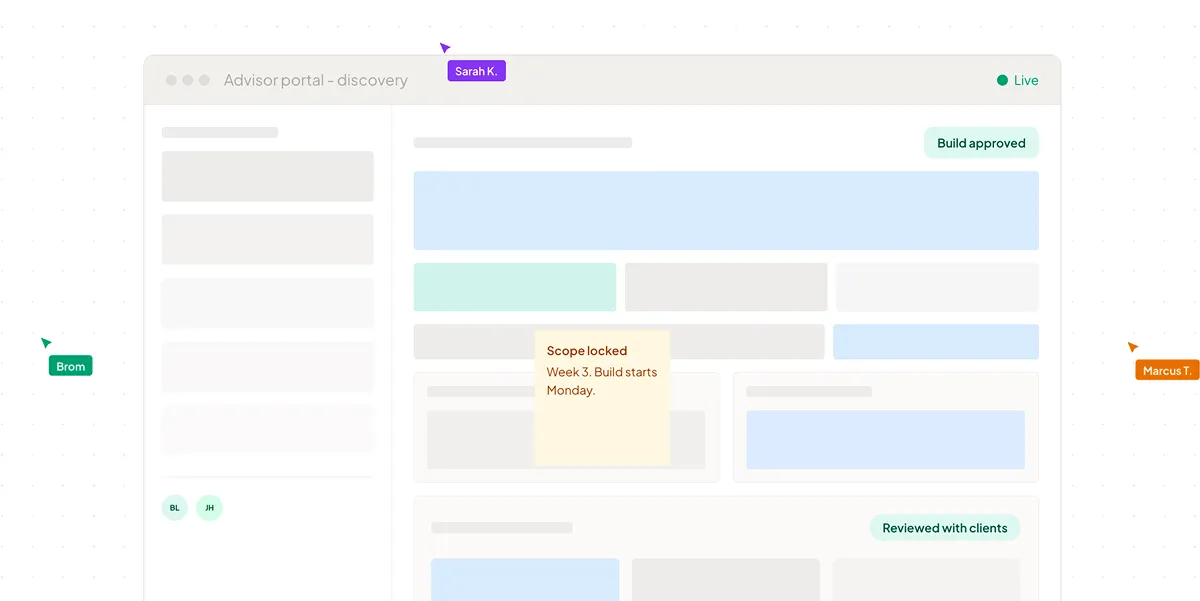
Task: Select Brom's cursor label
Action: [x=70, y=365]
